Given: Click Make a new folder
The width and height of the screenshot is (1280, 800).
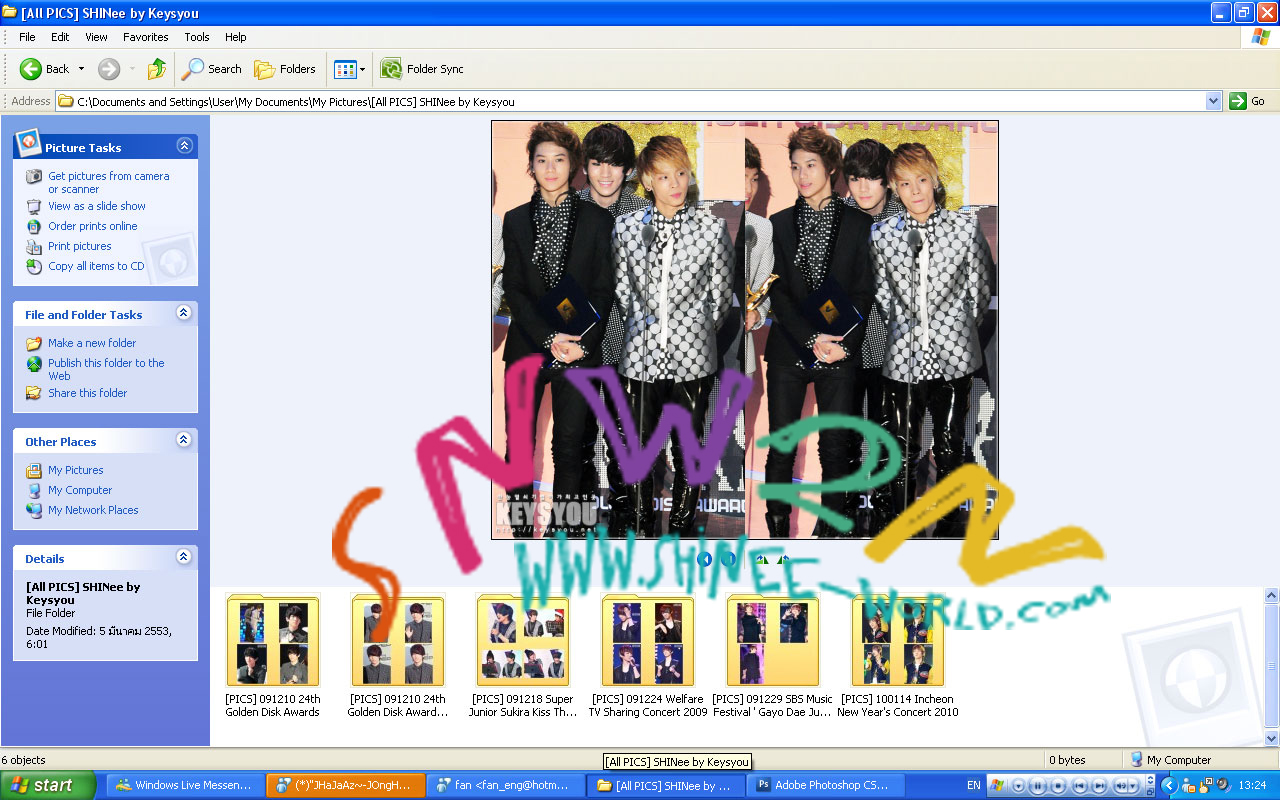Looking at the screenshot, I should tap(92, 343).
